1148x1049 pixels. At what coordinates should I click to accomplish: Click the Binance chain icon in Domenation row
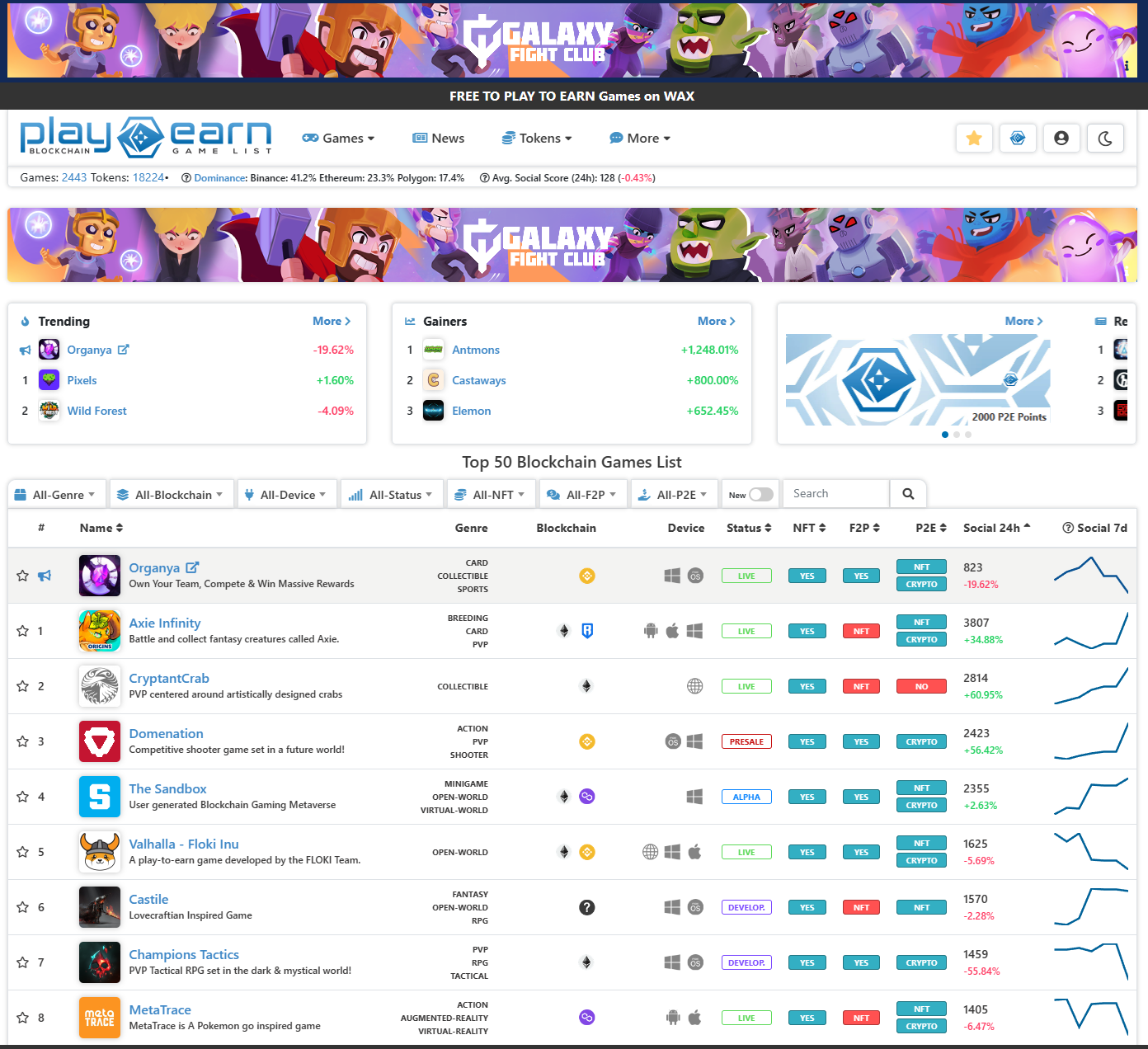click(x=587, y=741)
